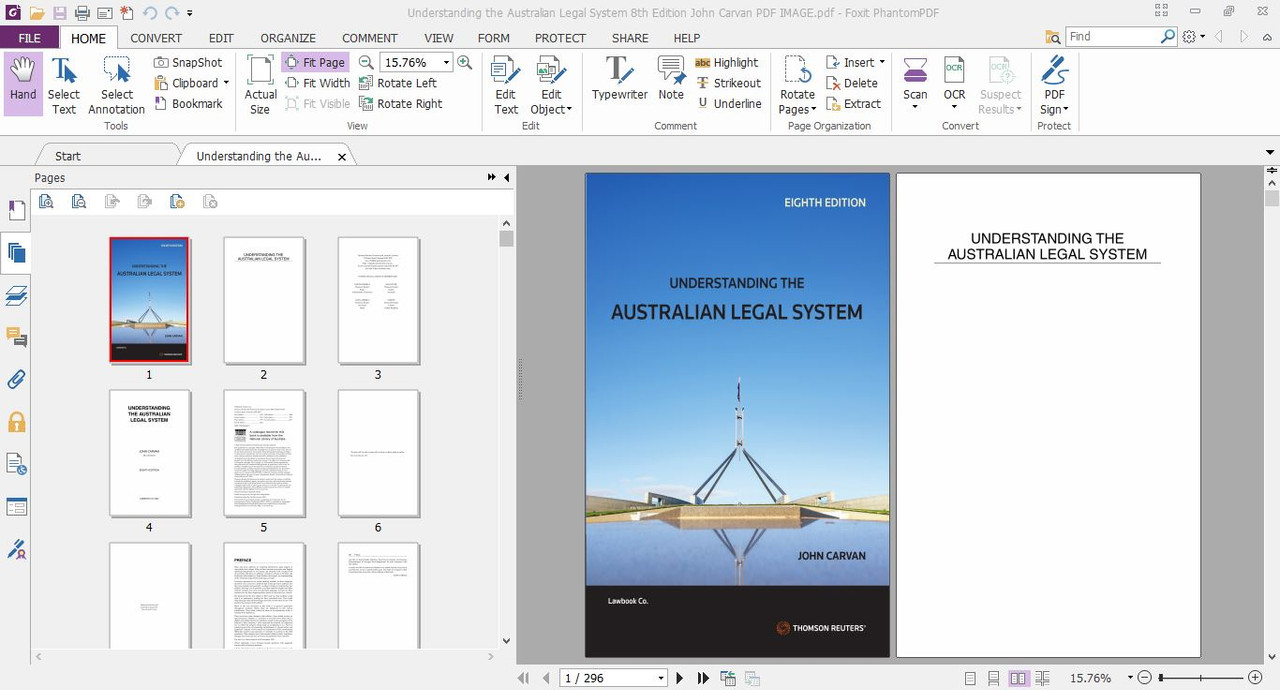
Task: Close the Understanding the Au... document tab
Action: 342,157
